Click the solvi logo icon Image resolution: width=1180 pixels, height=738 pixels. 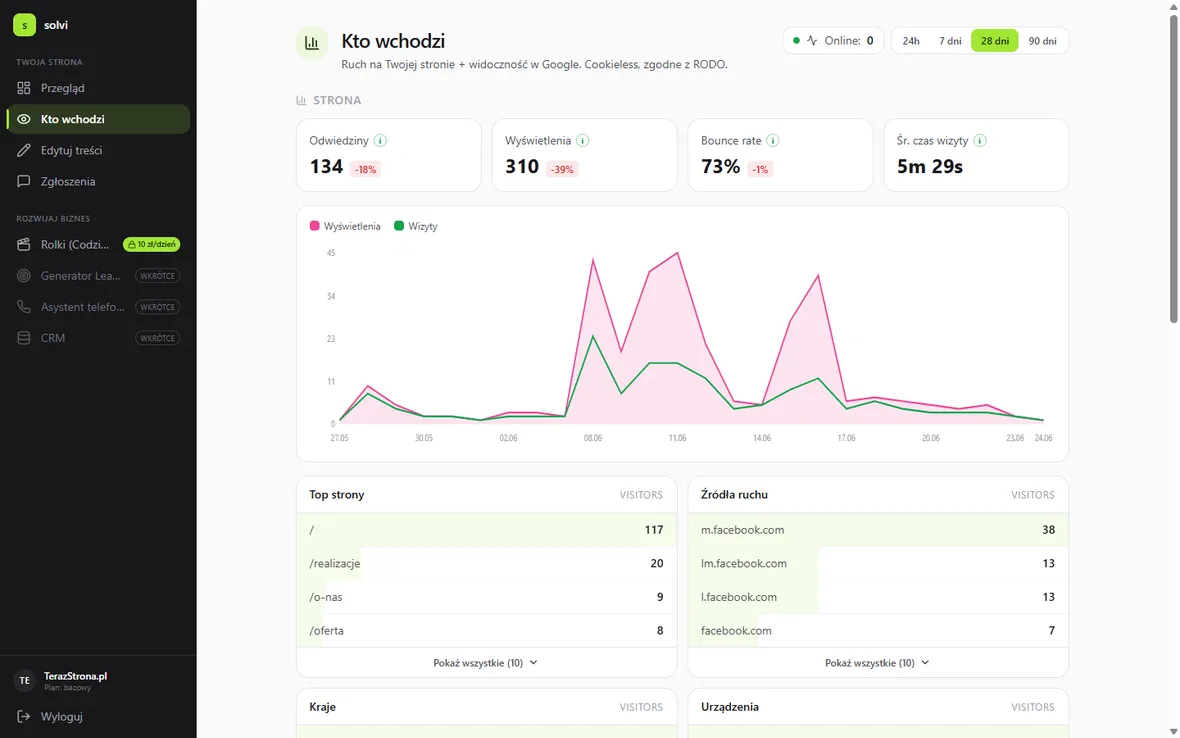coord(24,25)
